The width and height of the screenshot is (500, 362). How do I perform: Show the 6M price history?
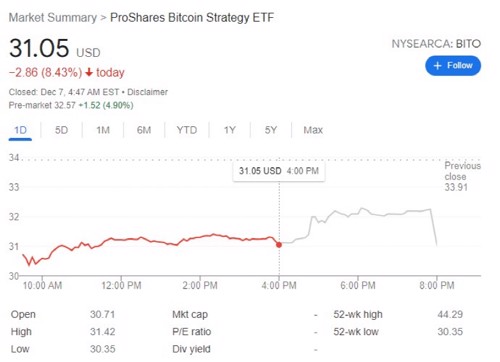[x=144, y=130]
